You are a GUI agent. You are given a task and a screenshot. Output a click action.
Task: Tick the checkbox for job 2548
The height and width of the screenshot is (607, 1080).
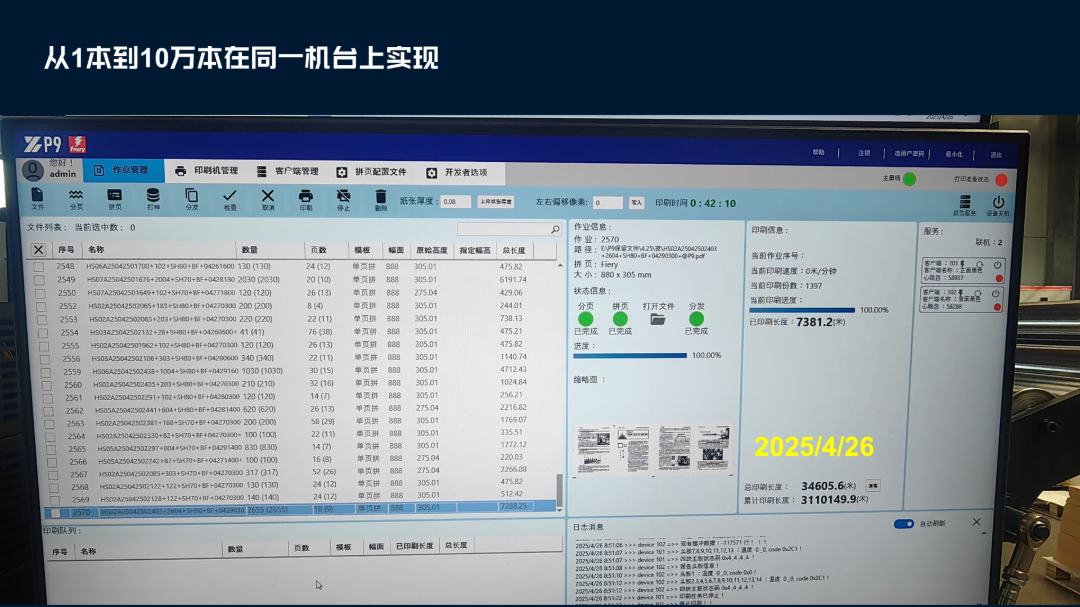[39, 267]
